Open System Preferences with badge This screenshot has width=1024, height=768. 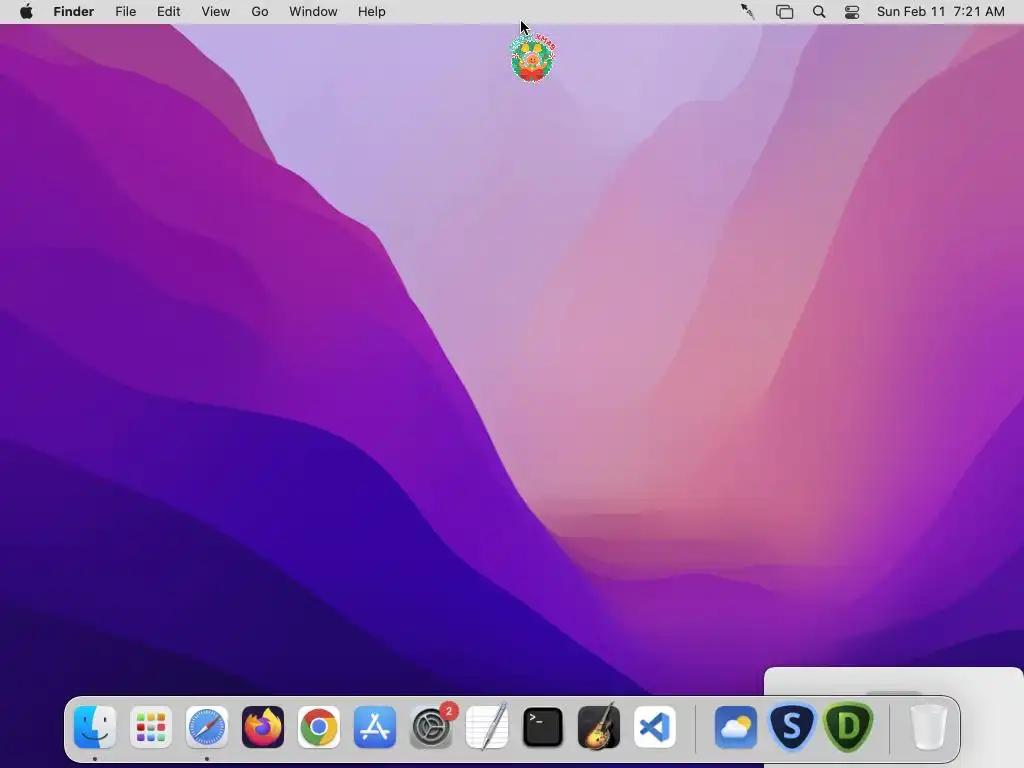pyautogui.click(x=432, y=727)
